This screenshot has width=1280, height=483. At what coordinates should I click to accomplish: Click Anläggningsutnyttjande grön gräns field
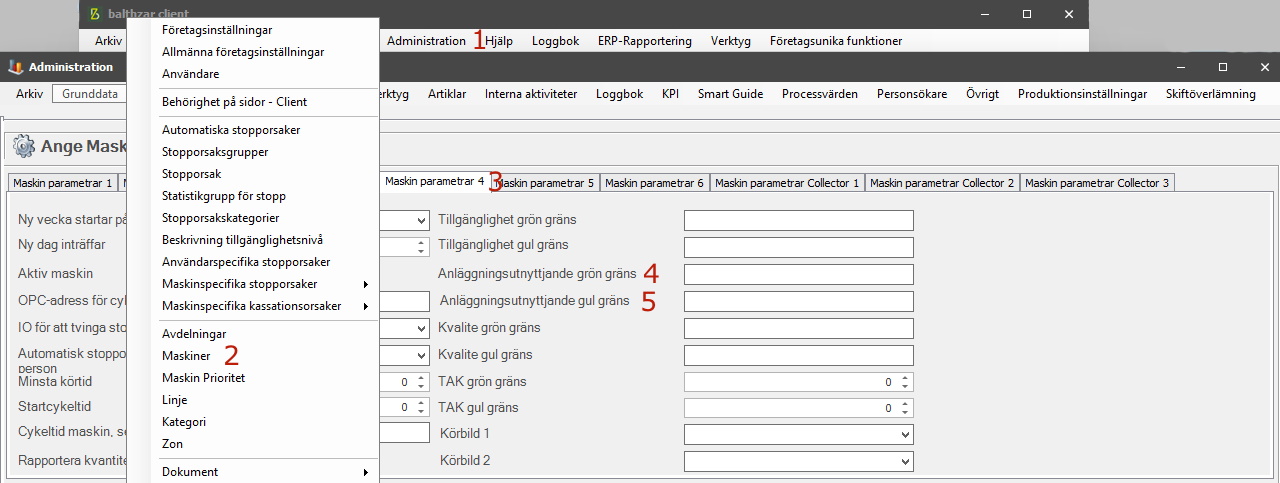[799, 274]
